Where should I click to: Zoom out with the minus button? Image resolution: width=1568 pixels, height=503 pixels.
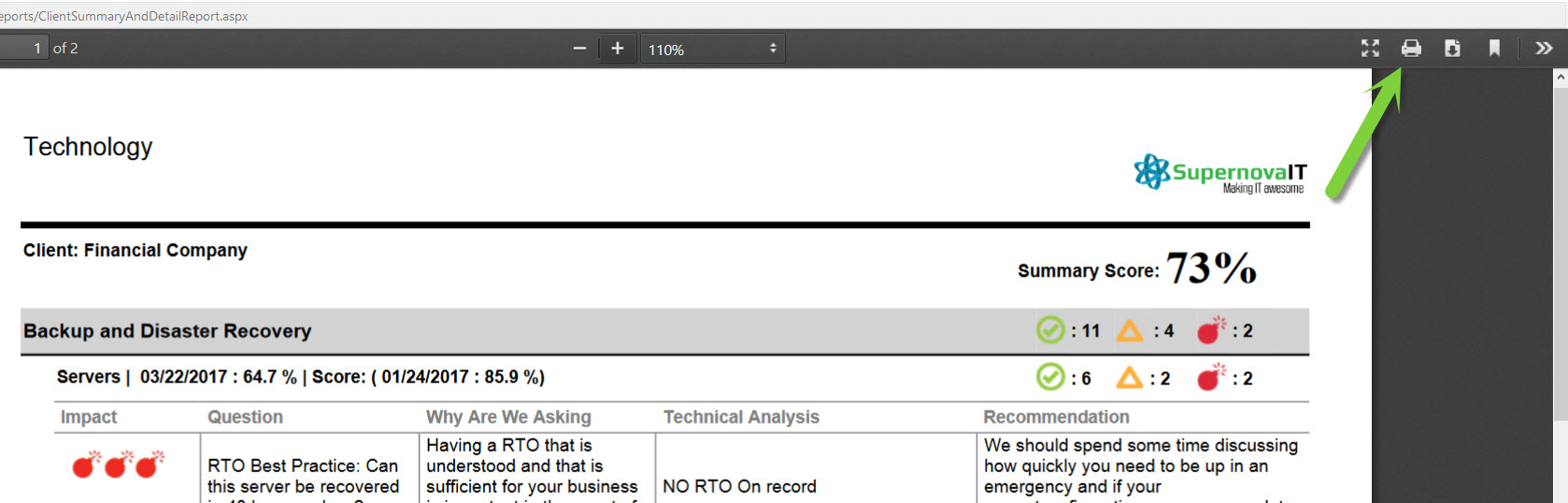579,48
